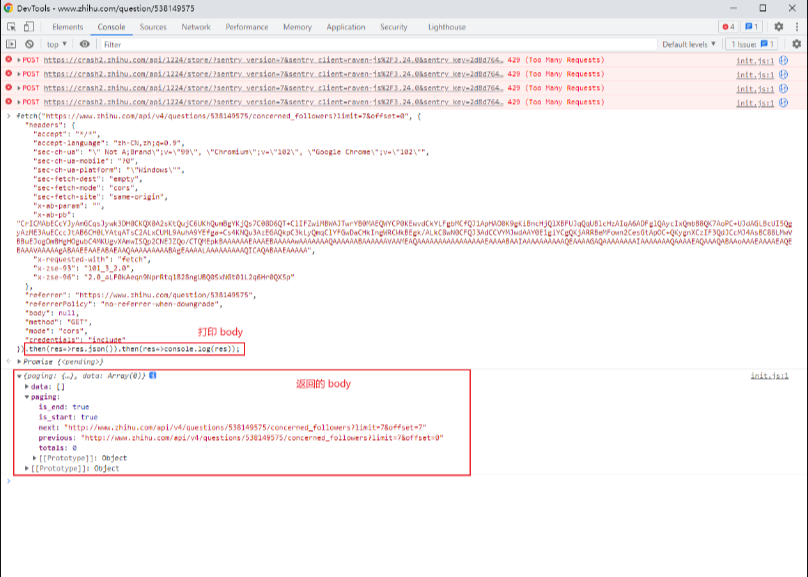Image resolution: width=808 pixels, height=577 pixels.
Task: Expand the data: [] property
Action: [27, 386]
